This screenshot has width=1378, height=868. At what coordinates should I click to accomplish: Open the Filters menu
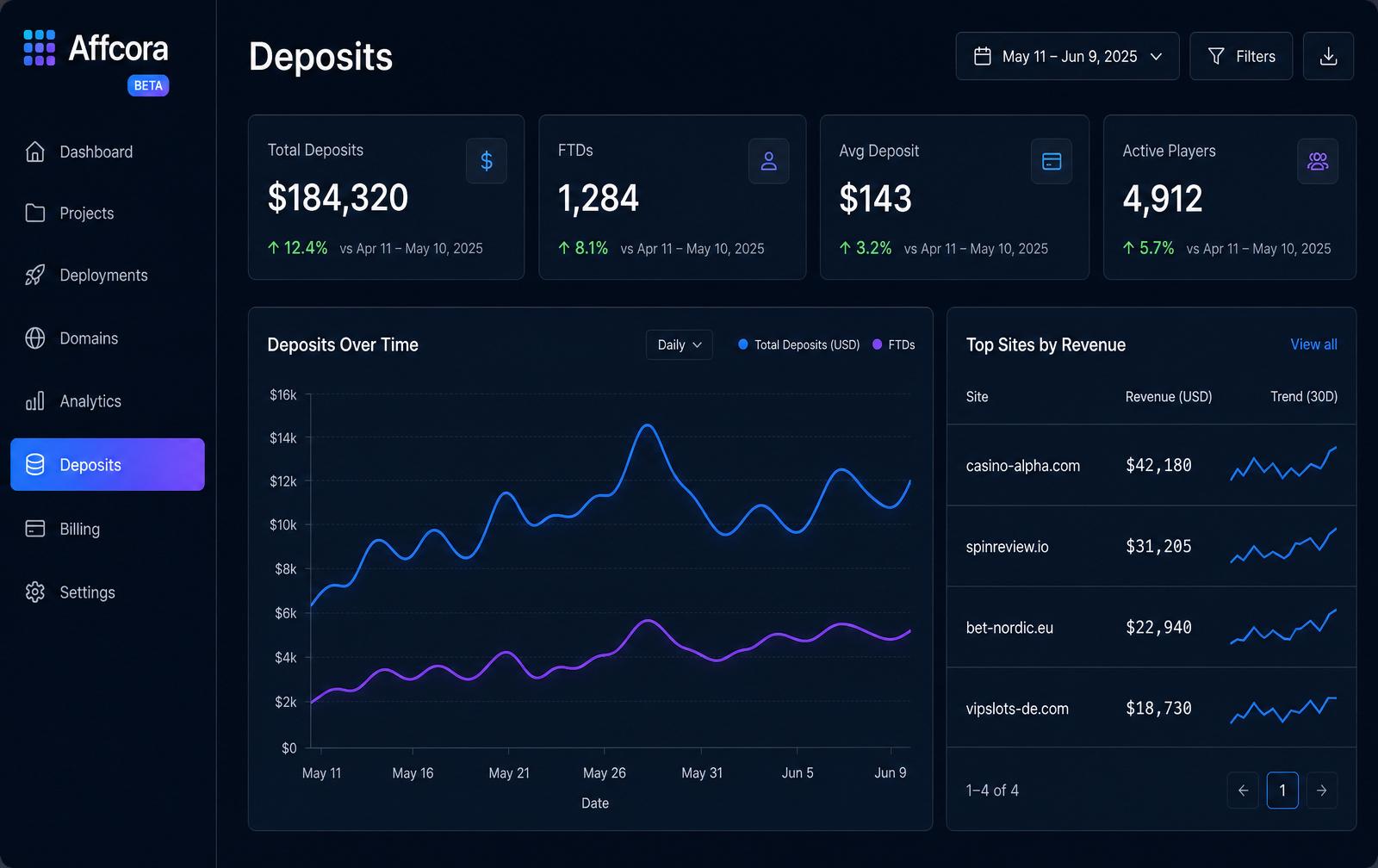click(1241, 56)
